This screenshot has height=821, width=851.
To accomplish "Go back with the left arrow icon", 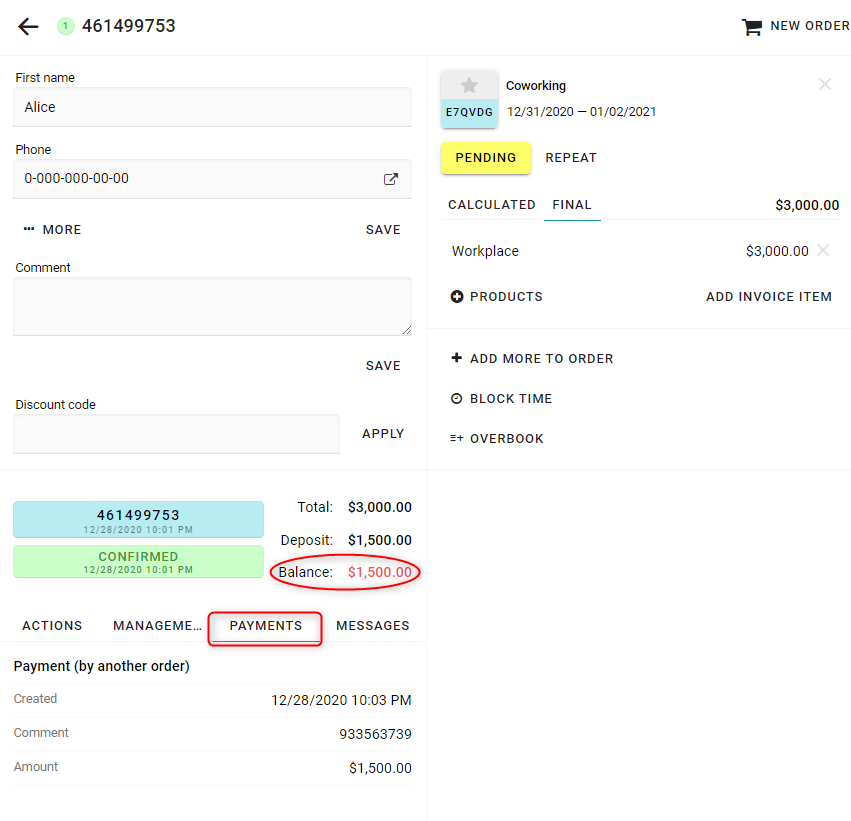I will tap(28, 26).
